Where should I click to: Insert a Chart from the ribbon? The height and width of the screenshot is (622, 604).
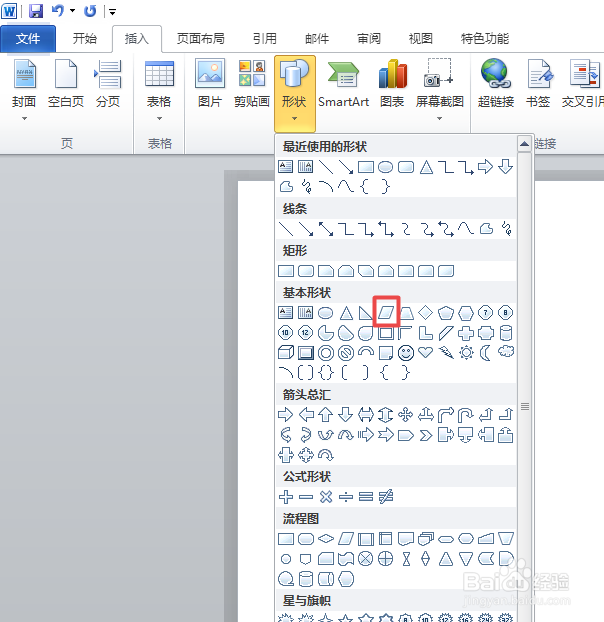[392, 84]
